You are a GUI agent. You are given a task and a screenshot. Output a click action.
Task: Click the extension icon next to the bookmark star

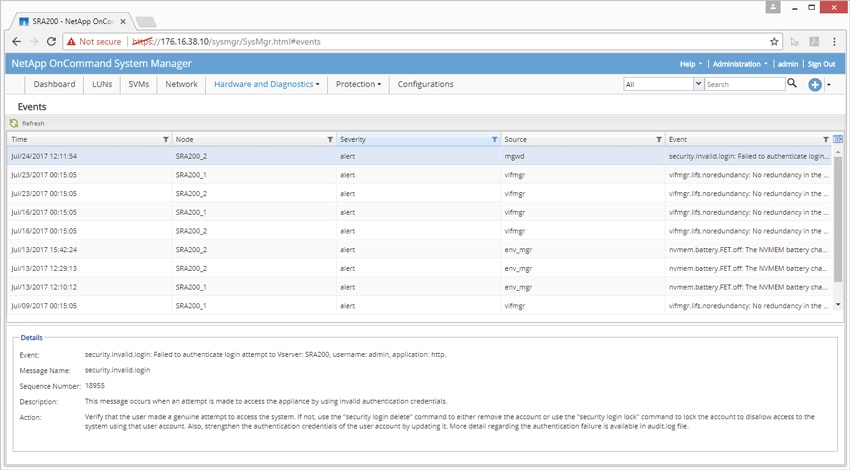pyautogui.click(x=795, y=42)
